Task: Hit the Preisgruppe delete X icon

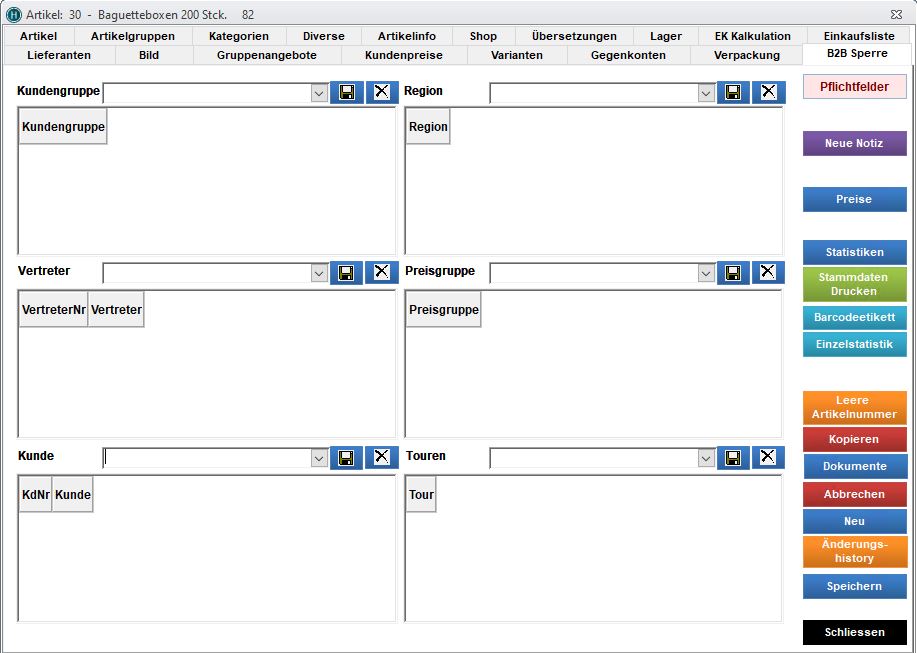Action: (x=767, y=272)
